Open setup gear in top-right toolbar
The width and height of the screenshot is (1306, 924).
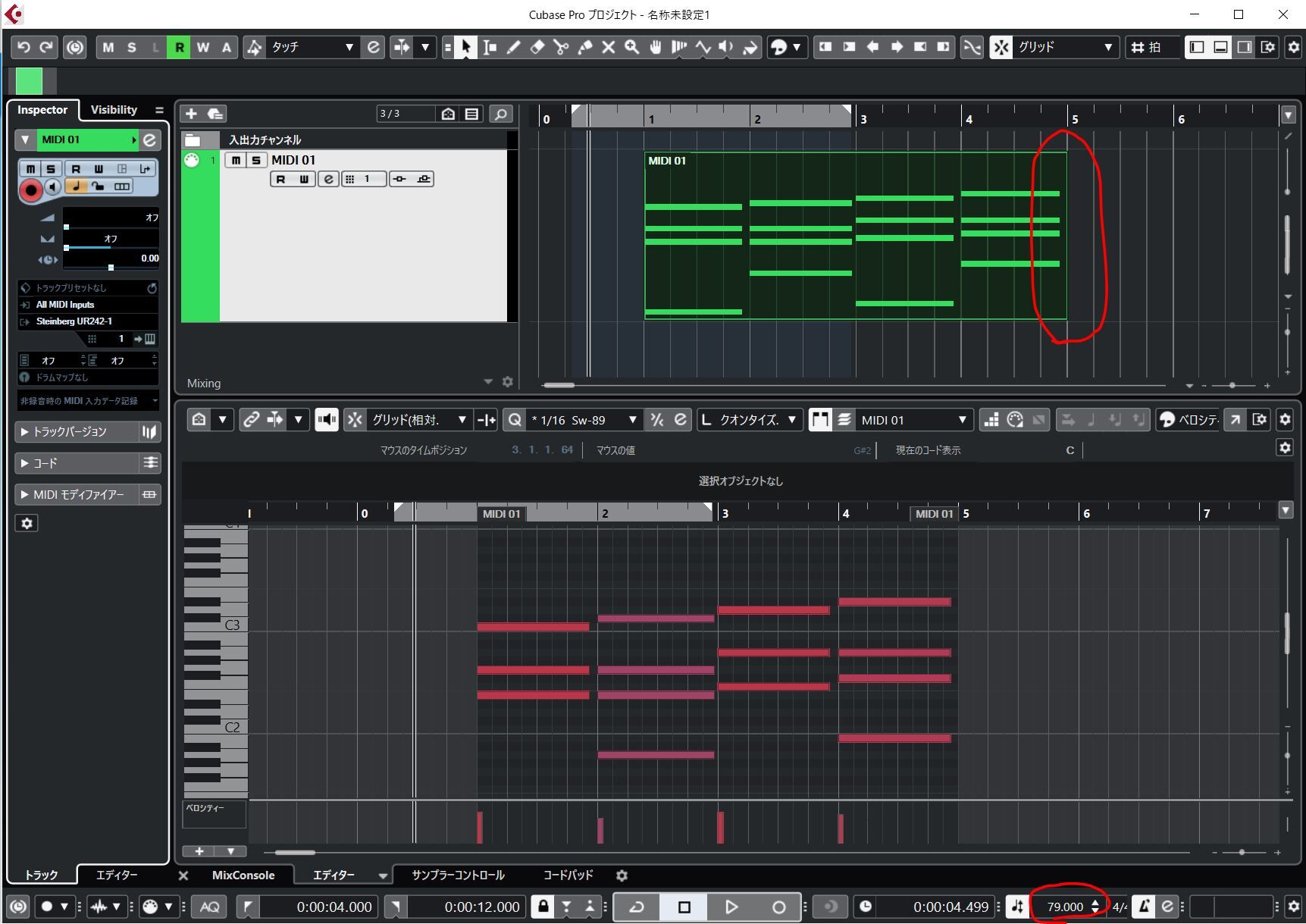[x=1293, y=47]
